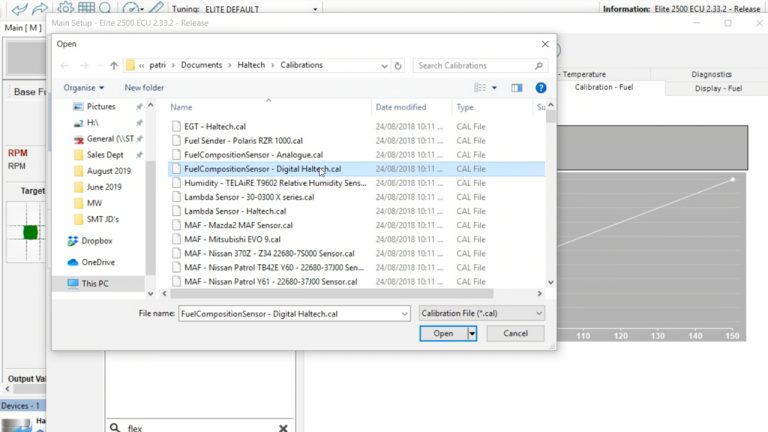Open the Pictures quick access folder
The height and width of the screenshot is (432, 768).
[100, 106]
